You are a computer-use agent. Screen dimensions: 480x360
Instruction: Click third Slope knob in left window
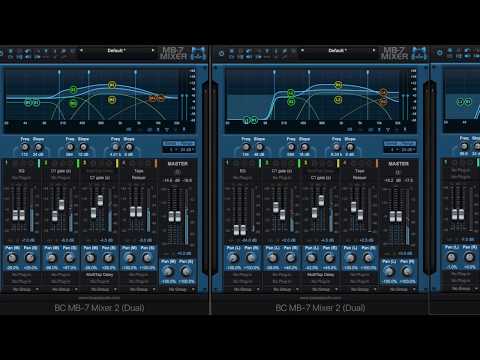129,147
